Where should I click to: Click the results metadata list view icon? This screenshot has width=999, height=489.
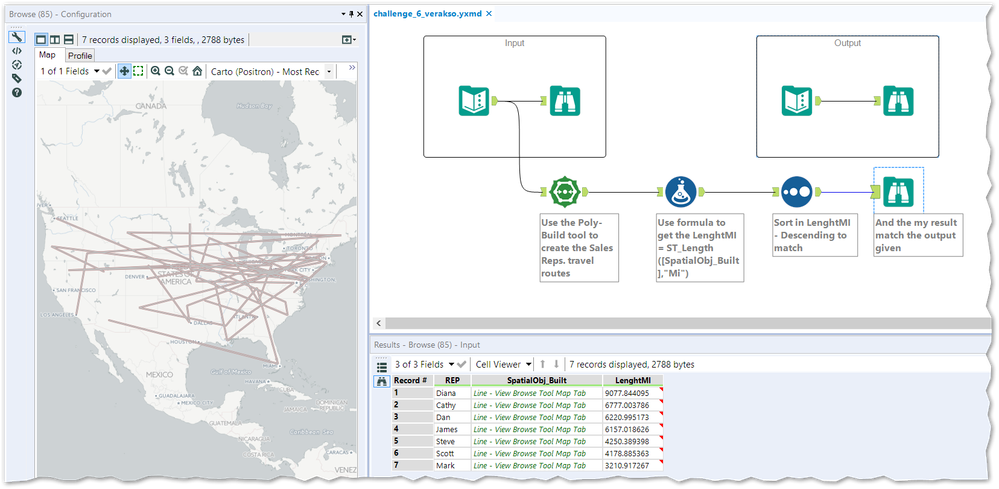pos(382,366)
